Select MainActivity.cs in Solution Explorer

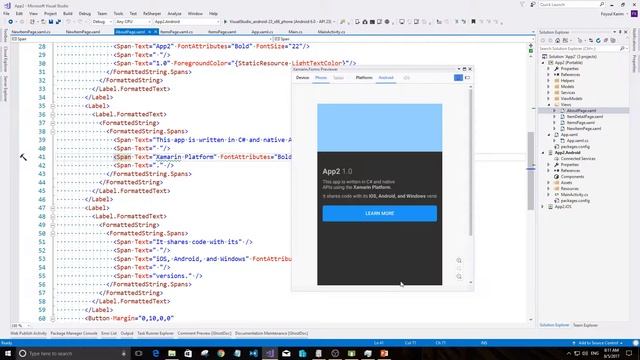pyautogui.click(x=574, y=195)
